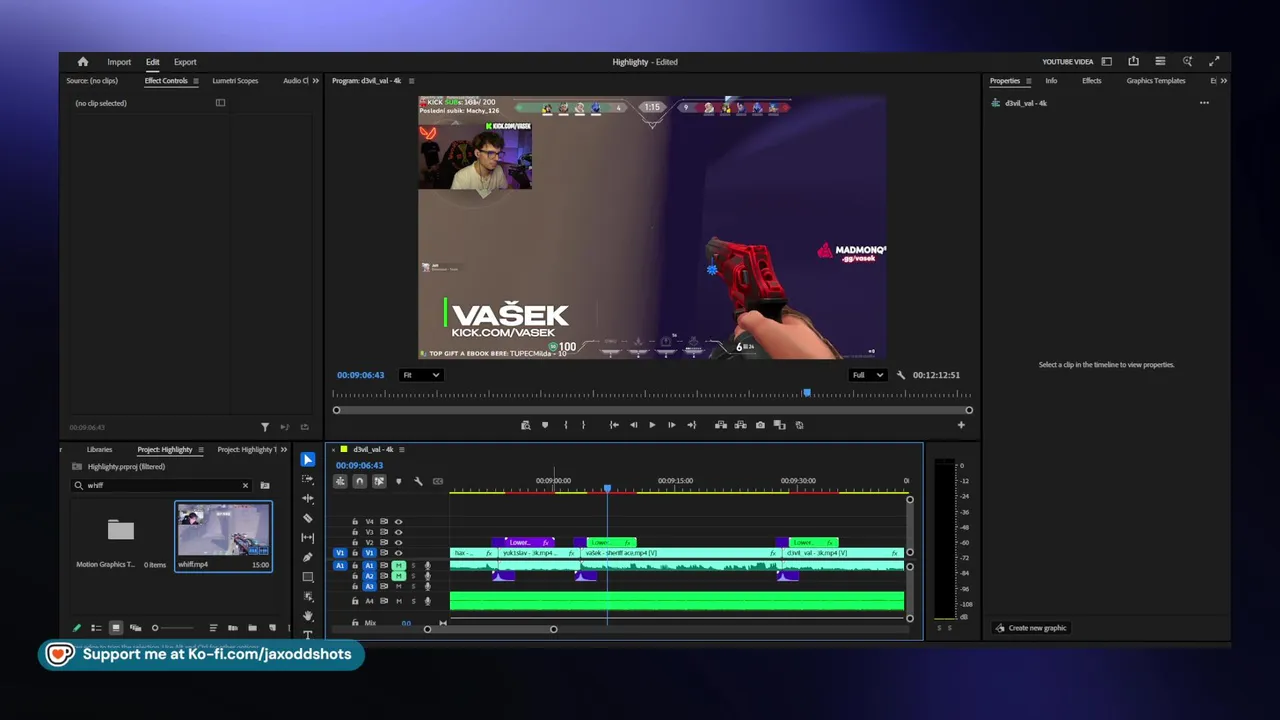Image resolution: width=1280 pixels, height=720 pixels.
Task: Click the Home icon in header
Action: pyautogui.click(x=83, y=62)
